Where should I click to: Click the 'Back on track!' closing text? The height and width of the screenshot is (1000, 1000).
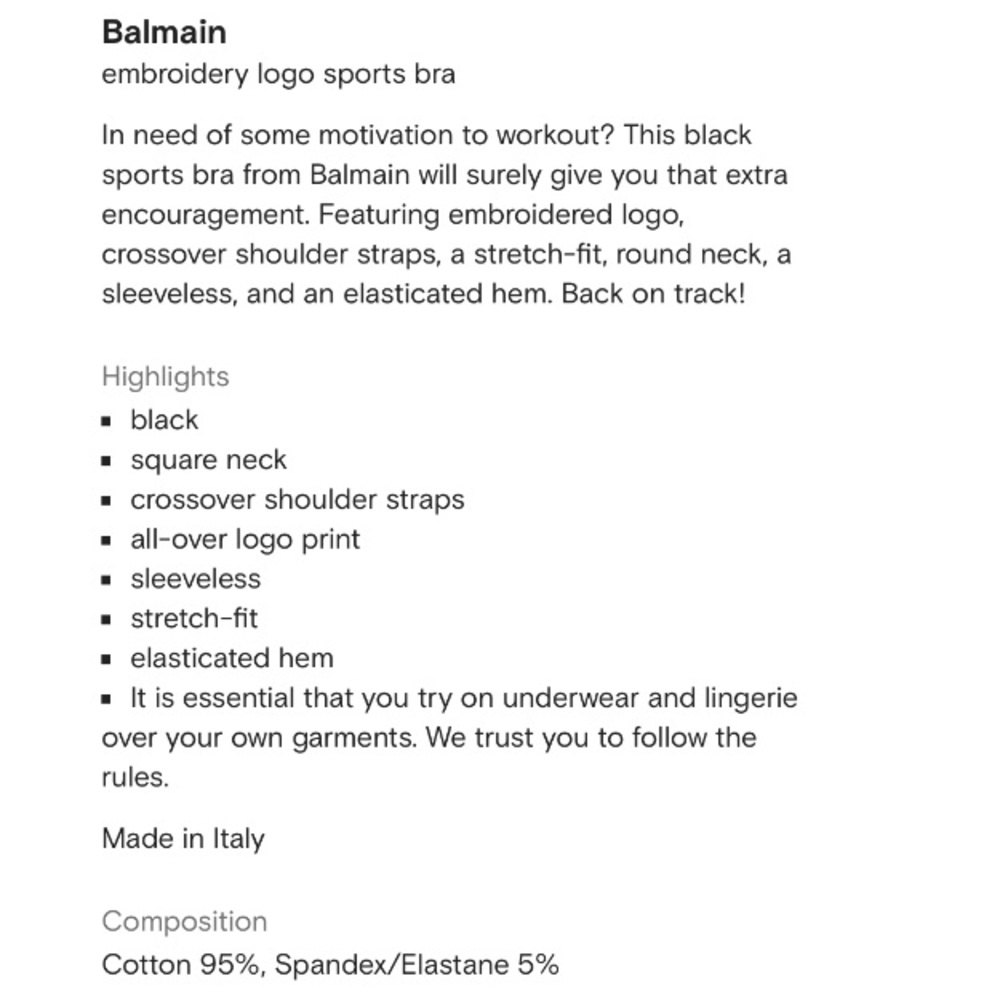tap(653, 294)
